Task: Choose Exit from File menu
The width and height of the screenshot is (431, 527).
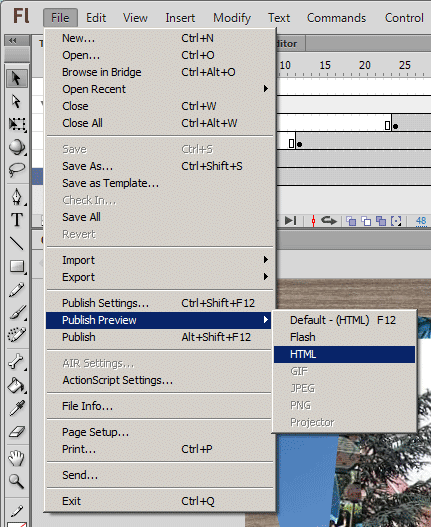Action: click(x=159, y=501)
